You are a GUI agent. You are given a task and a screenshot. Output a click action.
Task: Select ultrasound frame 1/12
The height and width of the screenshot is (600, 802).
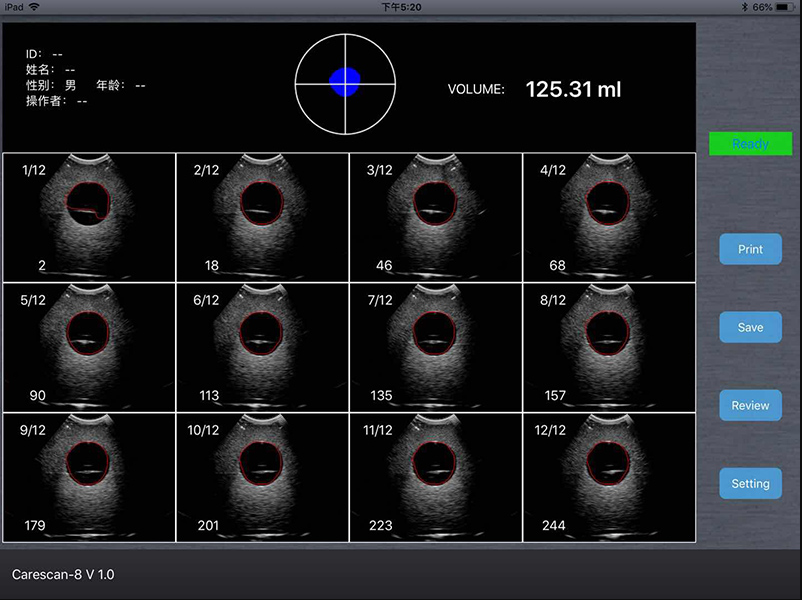point(88,216)
